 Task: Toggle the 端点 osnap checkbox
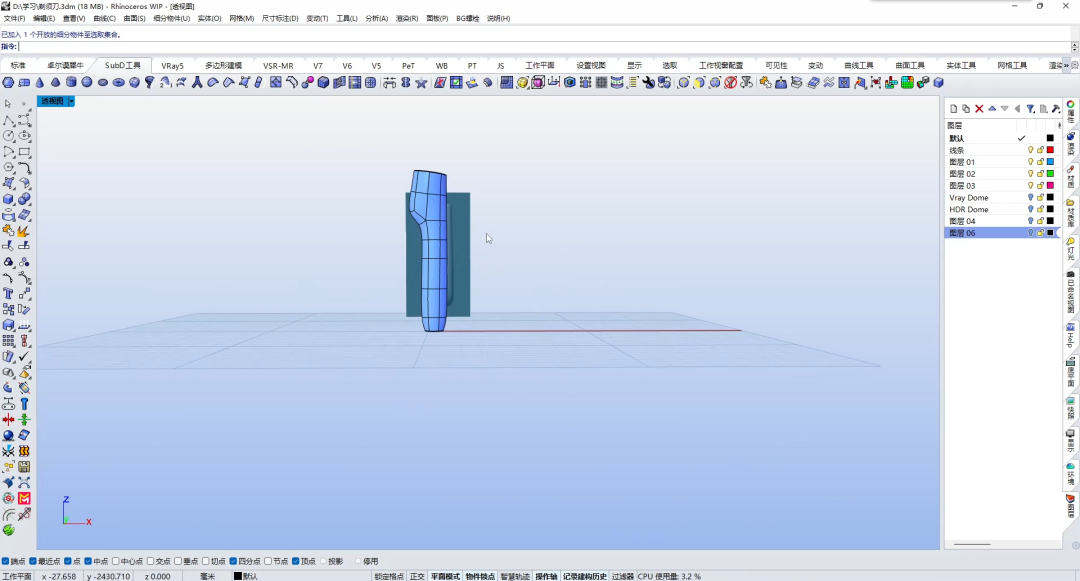pos(6,561)
